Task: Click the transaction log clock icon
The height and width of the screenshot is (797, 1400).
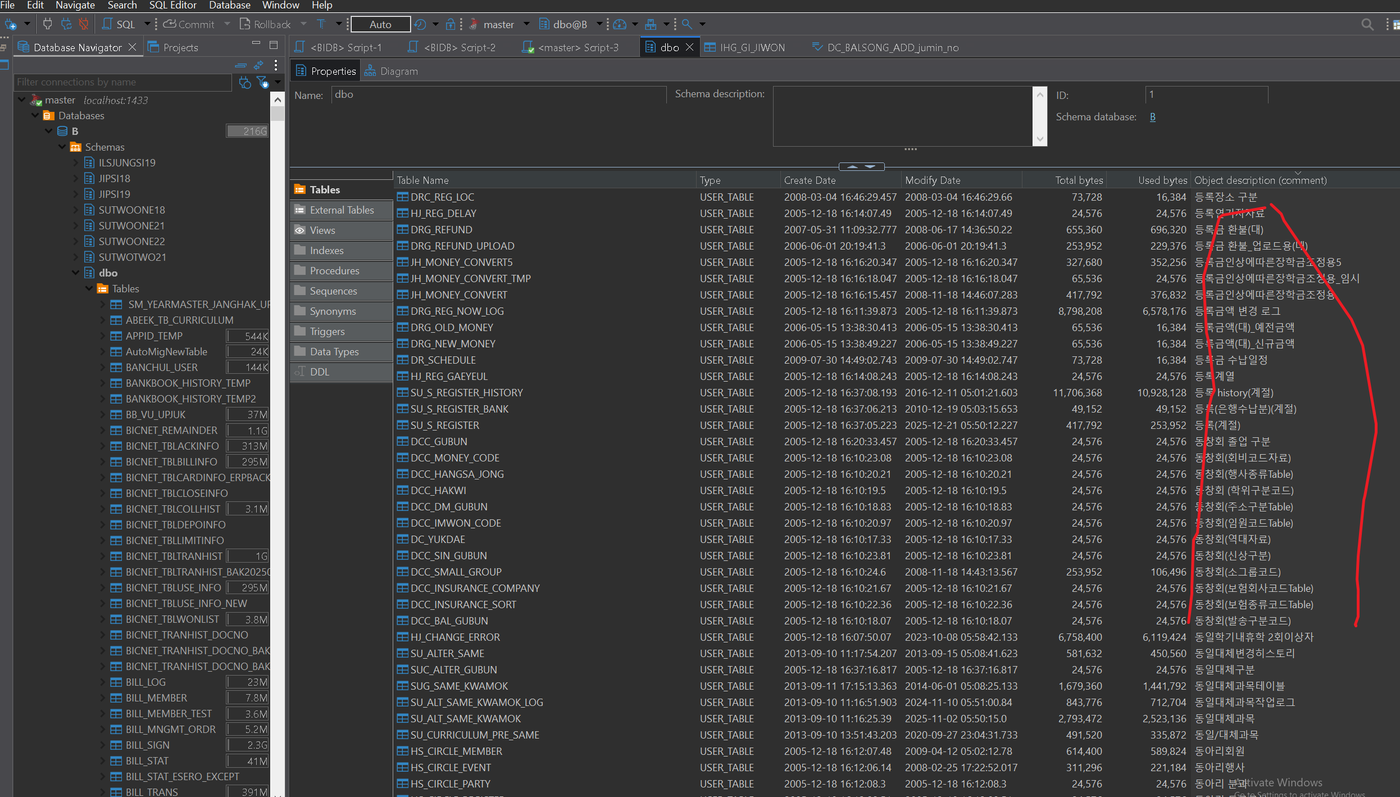Action: [420, 24]
